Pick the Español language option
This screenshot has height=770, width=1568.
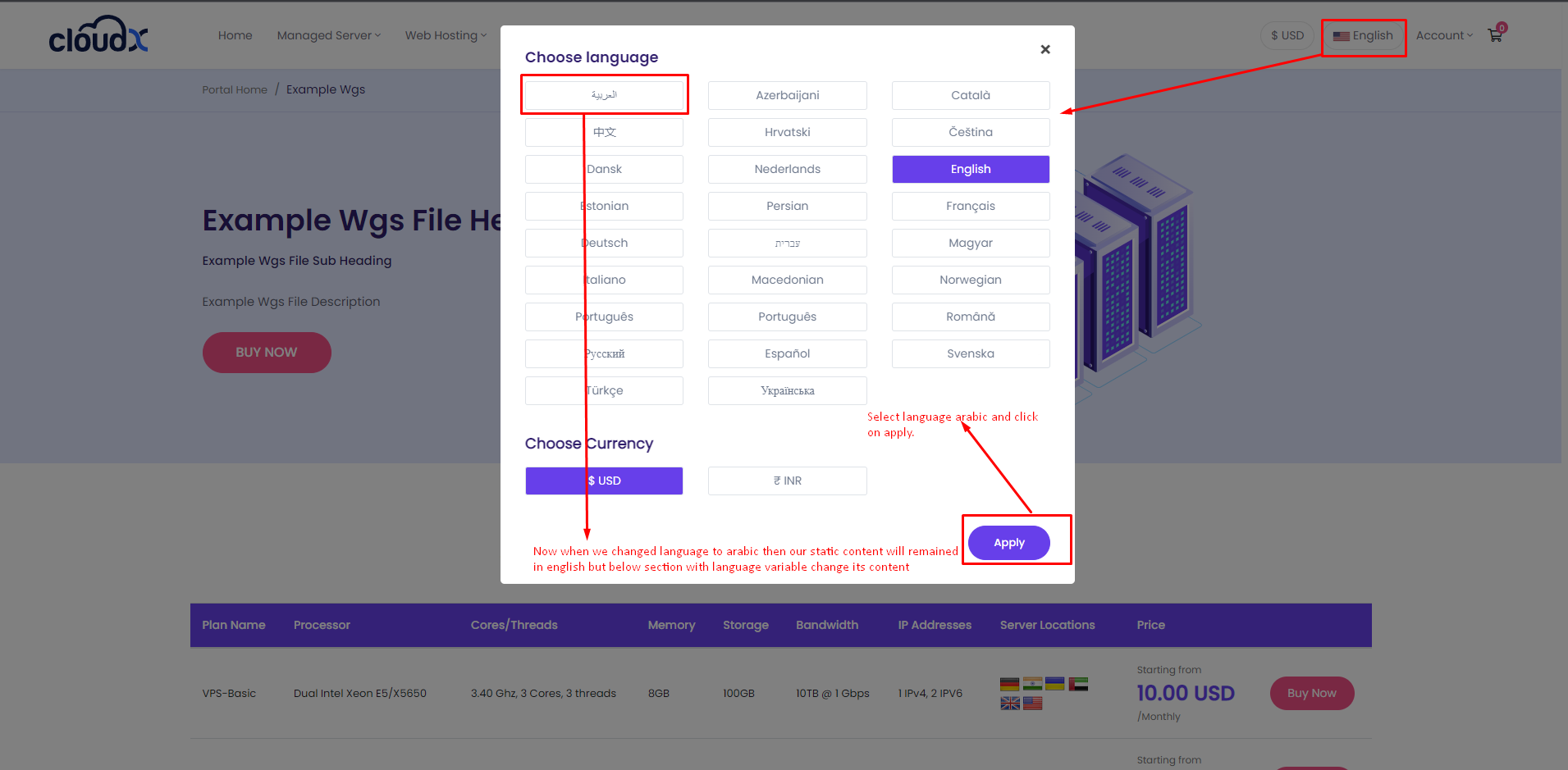[787, 353]
